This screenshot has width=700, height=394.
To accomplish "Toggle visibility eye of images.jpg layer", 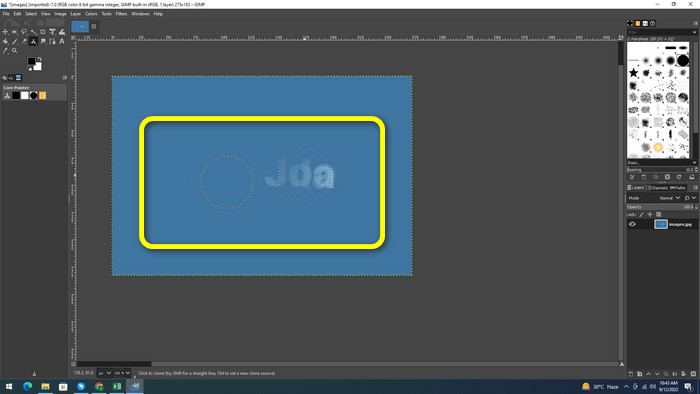I will pyautogui.click(x=632, y=224).
